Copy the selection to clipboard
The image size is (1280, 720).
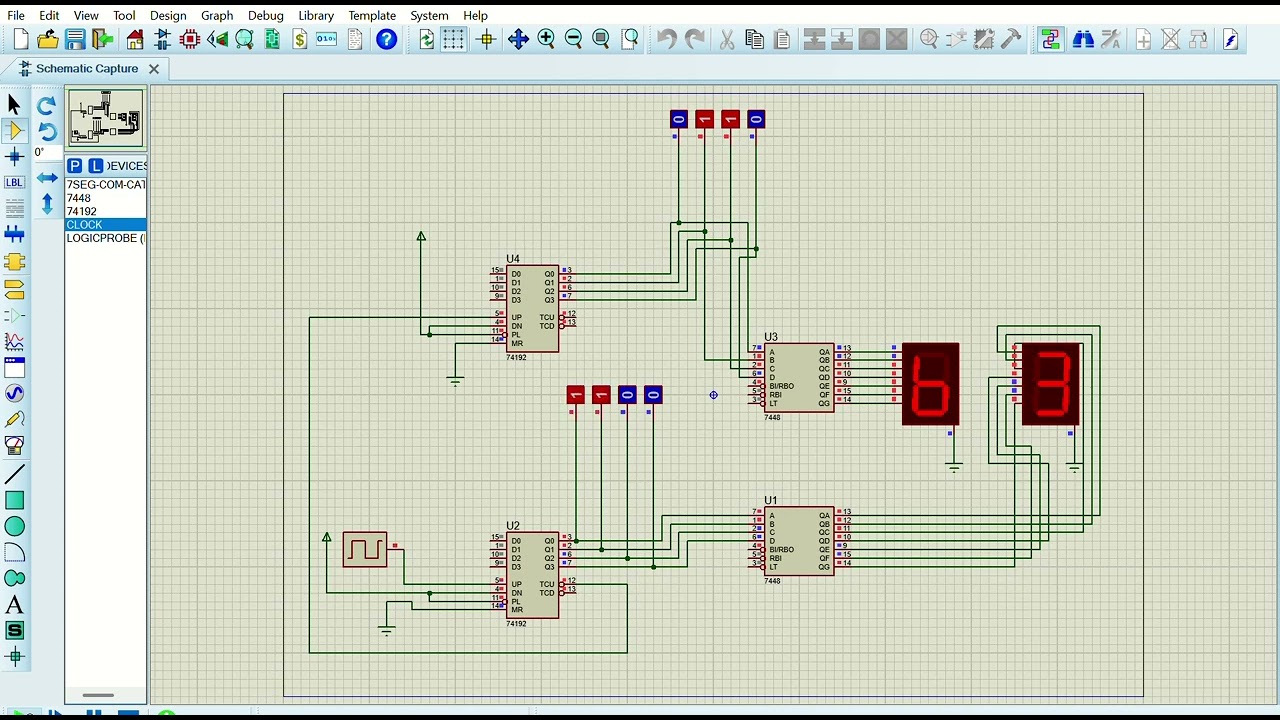click(x=754, y=39)
